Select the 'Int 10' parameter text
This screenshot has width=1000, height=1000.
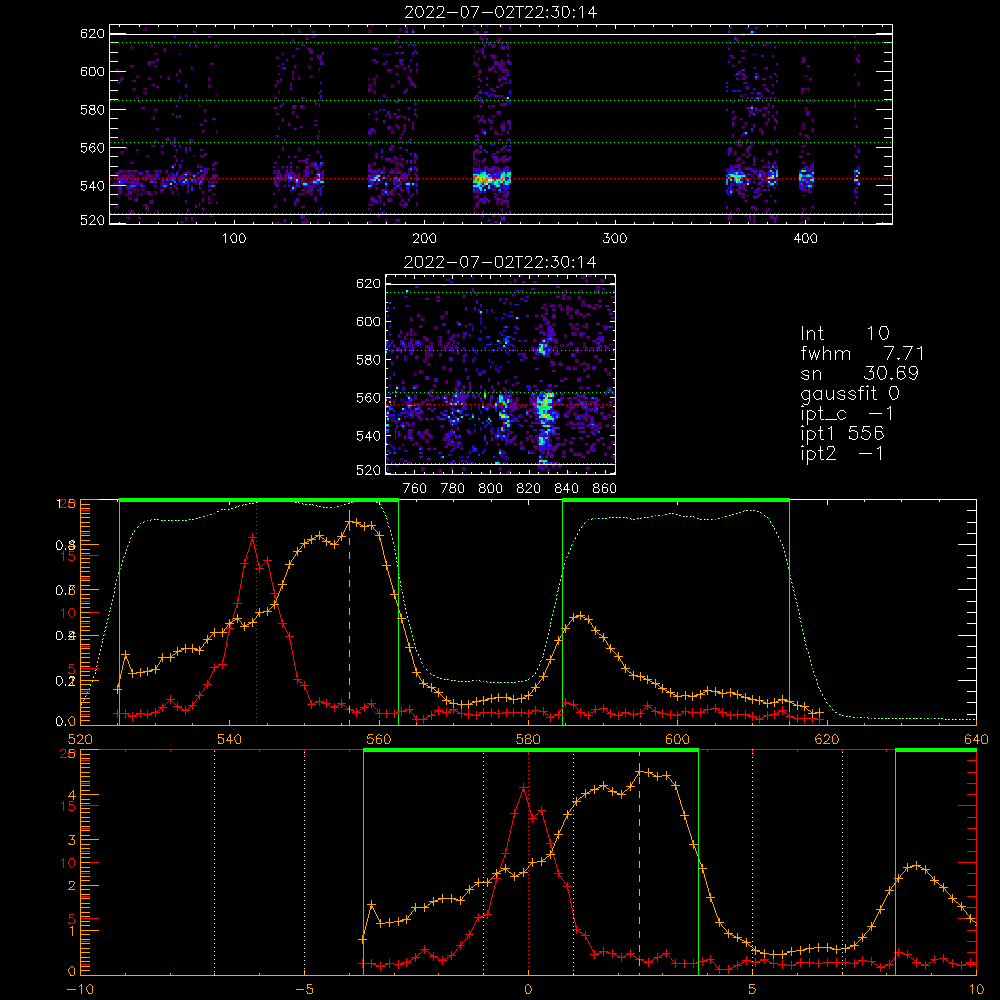tap(844, 333)
